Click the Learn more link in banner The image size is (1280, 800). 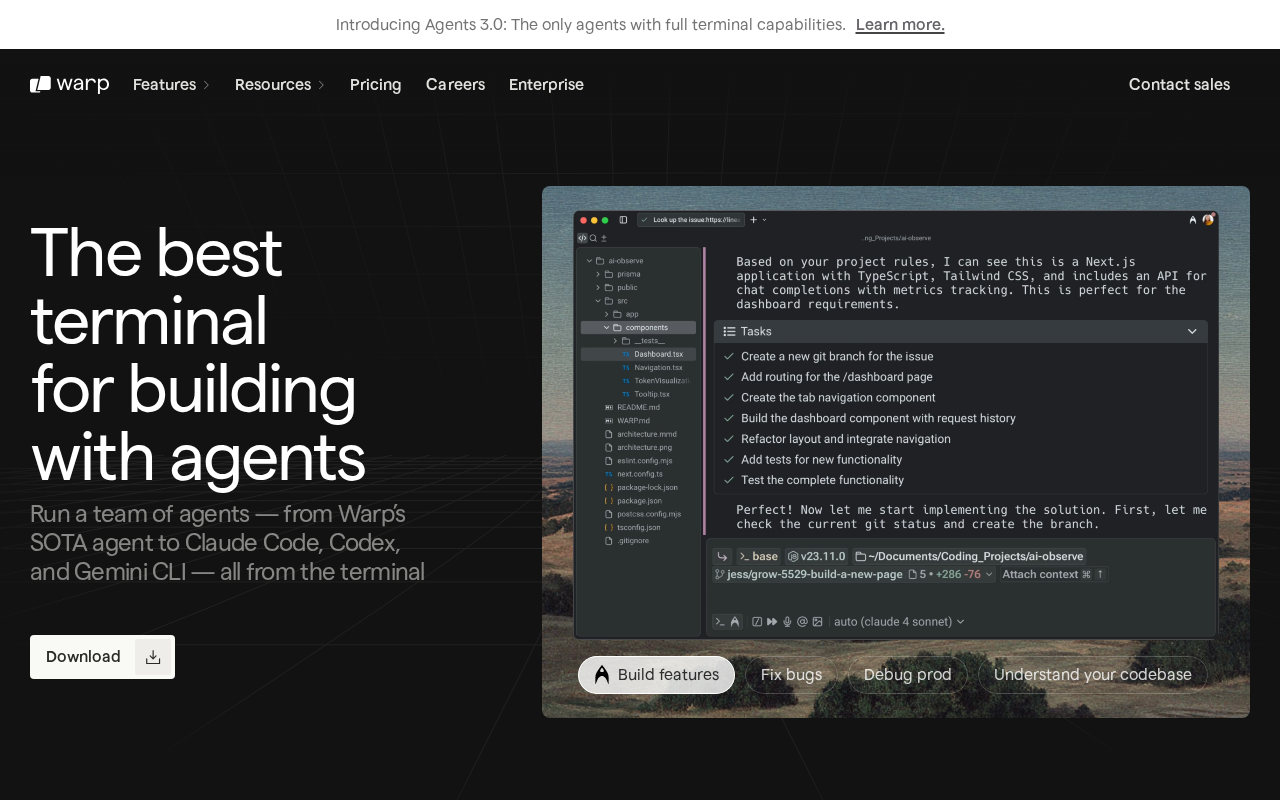pos(899,25)
